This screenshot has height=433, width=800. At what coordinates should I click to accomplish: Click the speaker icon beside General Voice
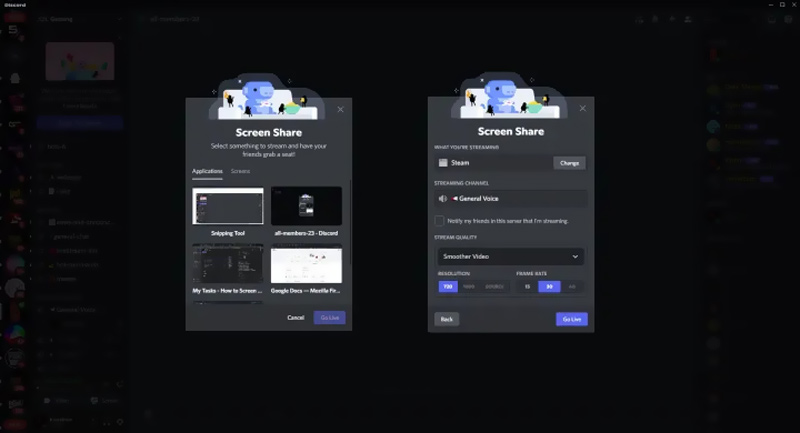(443, 199)
